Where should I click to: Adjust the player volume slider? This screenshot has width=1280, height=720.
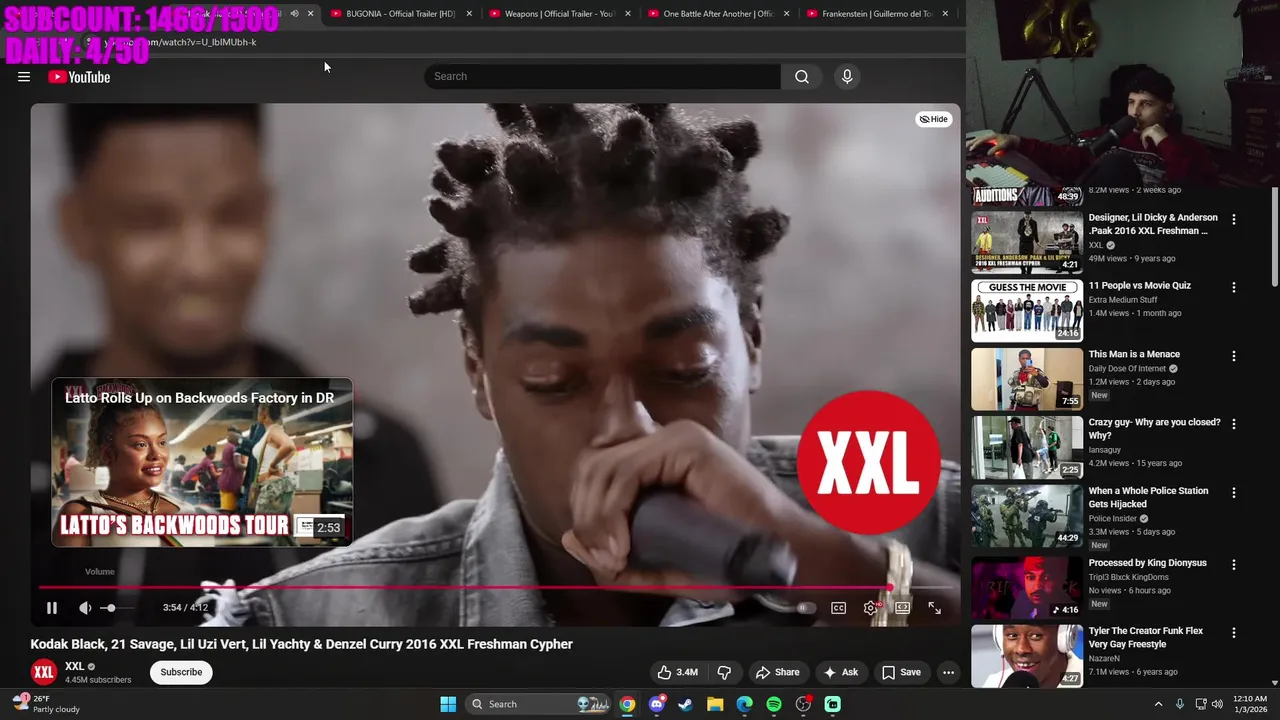(x=118, y=608)
